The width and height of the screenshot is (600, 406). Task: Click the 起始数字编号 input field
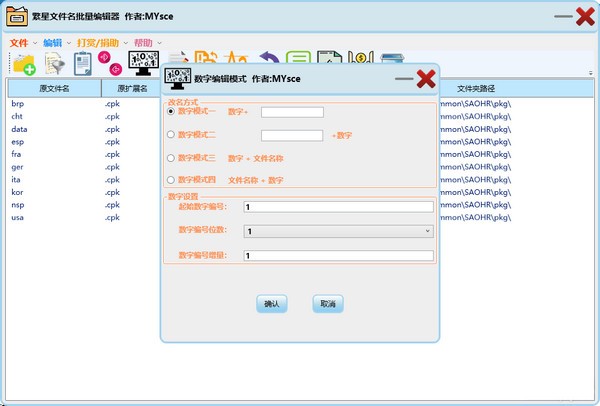pyautogui.click(x=338, y=207)
